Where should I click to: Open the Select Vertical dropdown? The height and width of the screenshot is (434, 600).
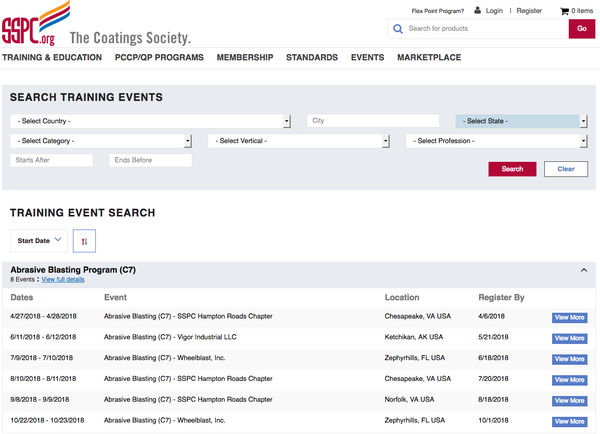pos(299,141)
